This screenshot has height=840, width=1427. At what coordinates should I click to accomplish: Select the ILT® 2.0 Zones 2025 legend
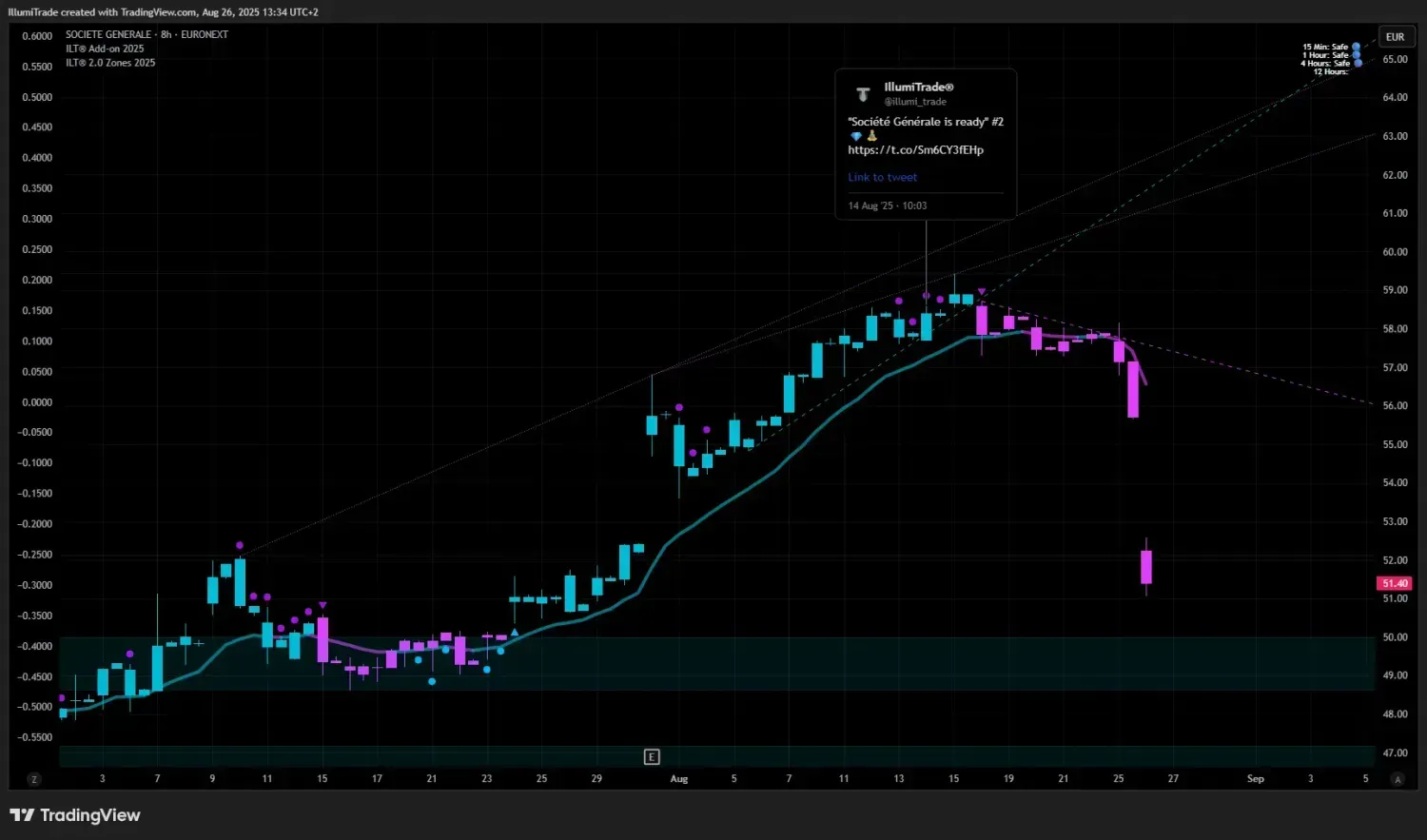pyautogui.click(x=110, y=63)
